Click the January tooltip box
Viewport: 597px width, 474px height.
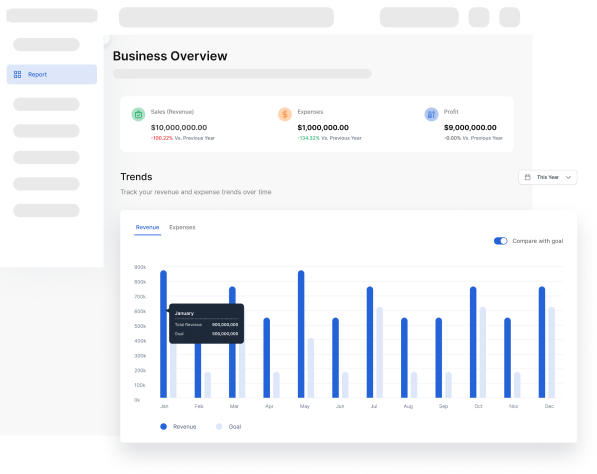point(206,324)
